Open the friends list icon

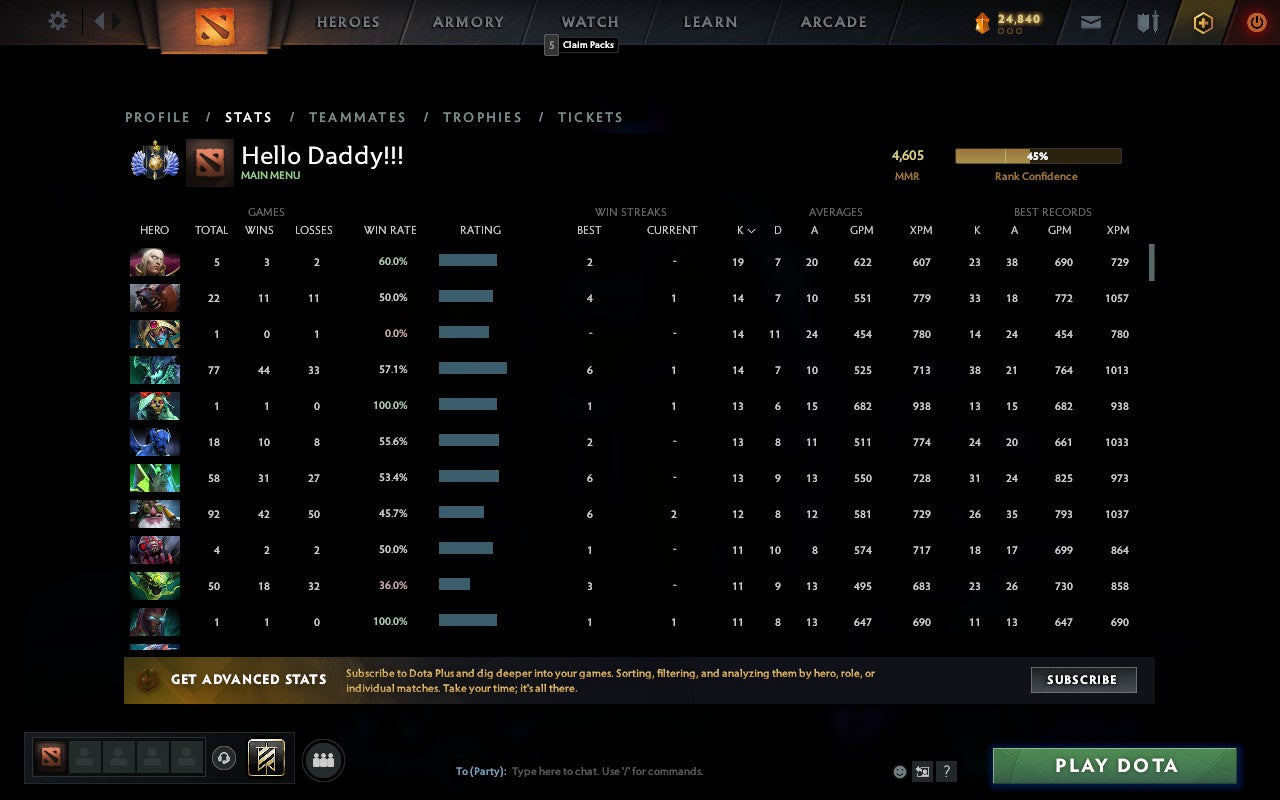322,758
